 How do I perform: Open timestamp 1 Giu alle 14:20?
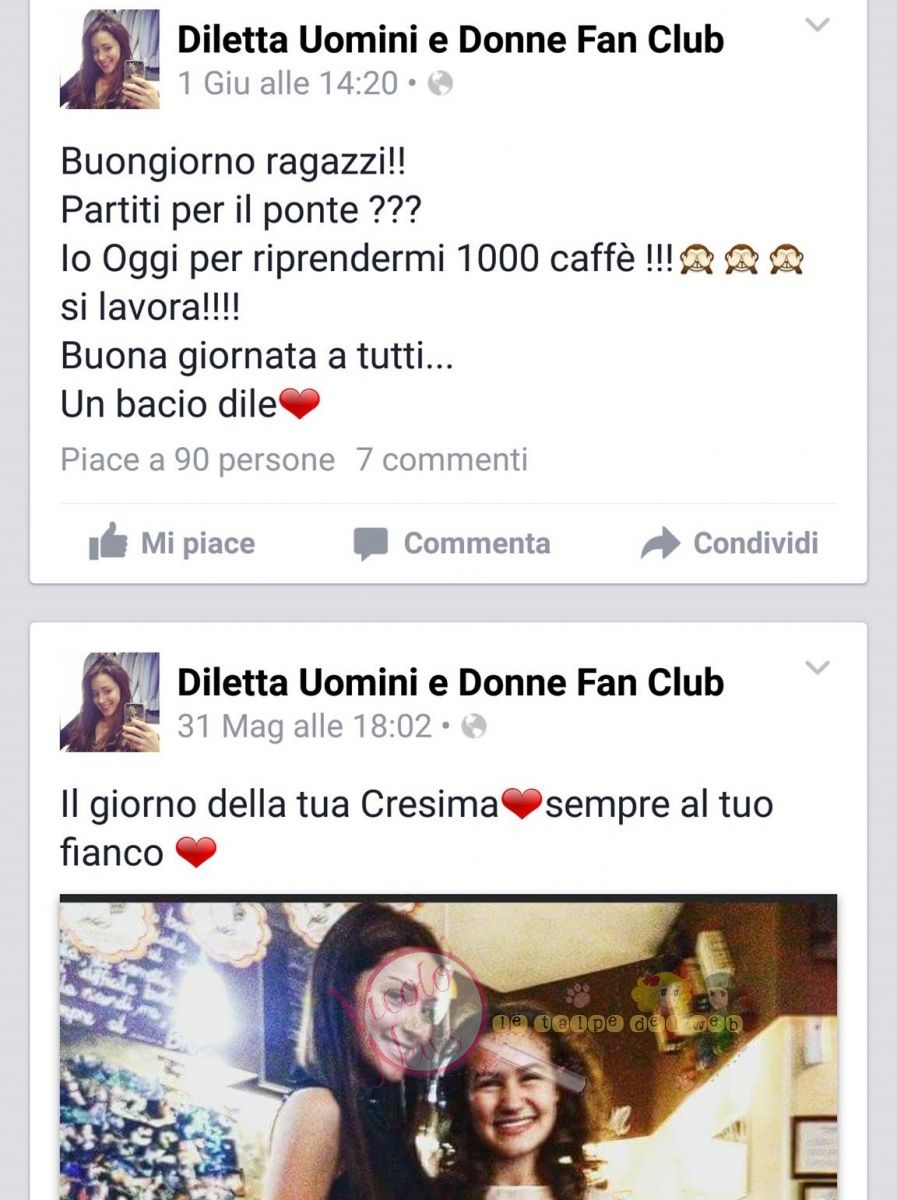(x=288, y=84)
